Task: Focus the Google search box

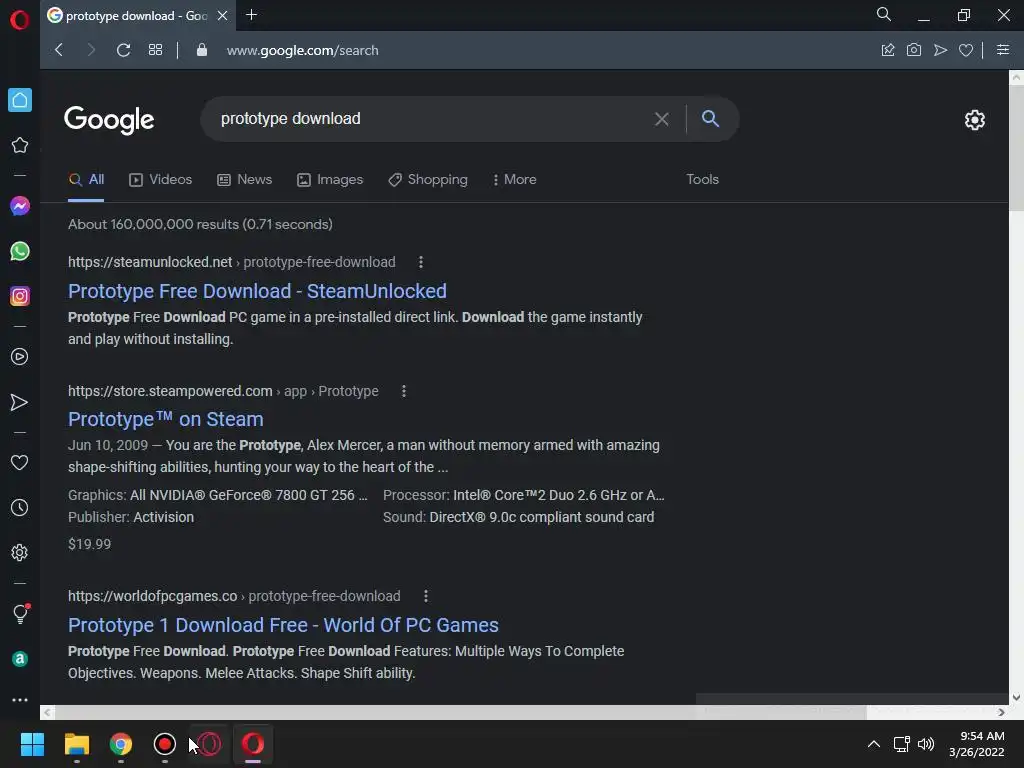Action: pos(431,119)
